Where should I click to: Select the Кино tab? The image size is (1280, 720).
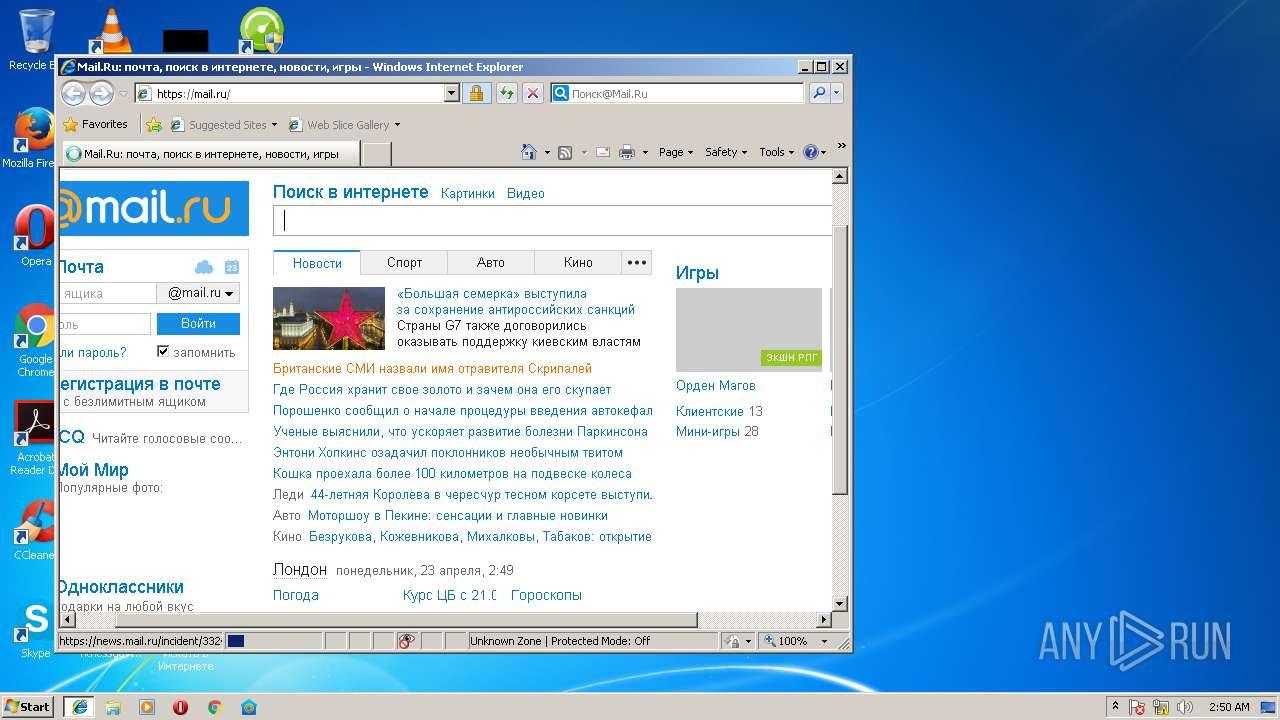tap(578, 262)
